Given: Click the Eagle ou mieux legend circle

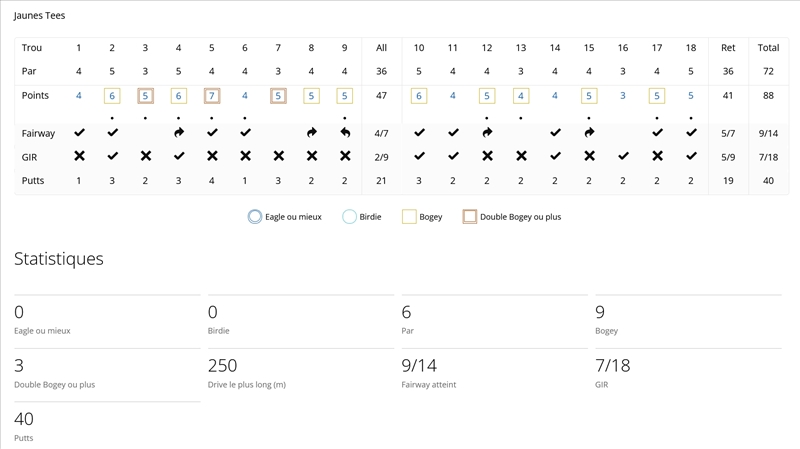Looking at the screenshot, I should coord(255,216).
